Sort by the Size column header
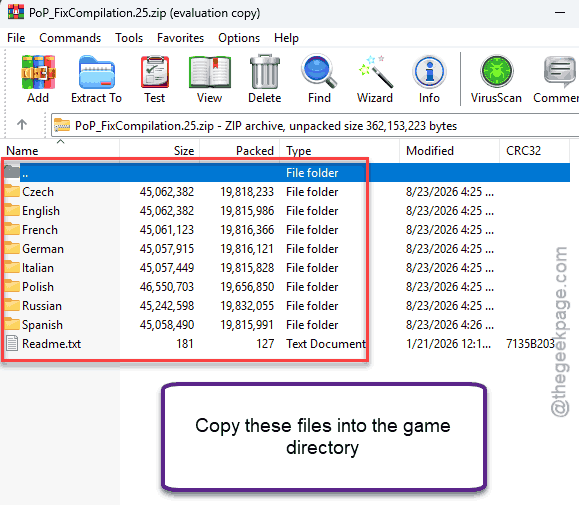This screenshot has width=579, height=505. pos(160,151)
